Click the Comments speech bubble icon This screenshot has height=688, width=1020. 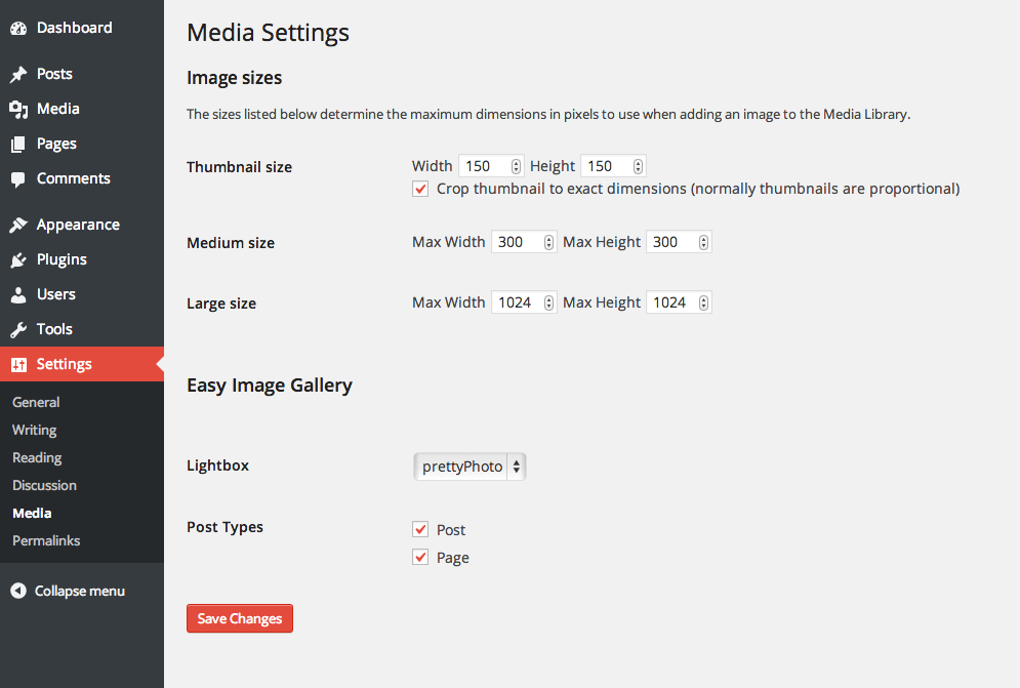point(17,178)
